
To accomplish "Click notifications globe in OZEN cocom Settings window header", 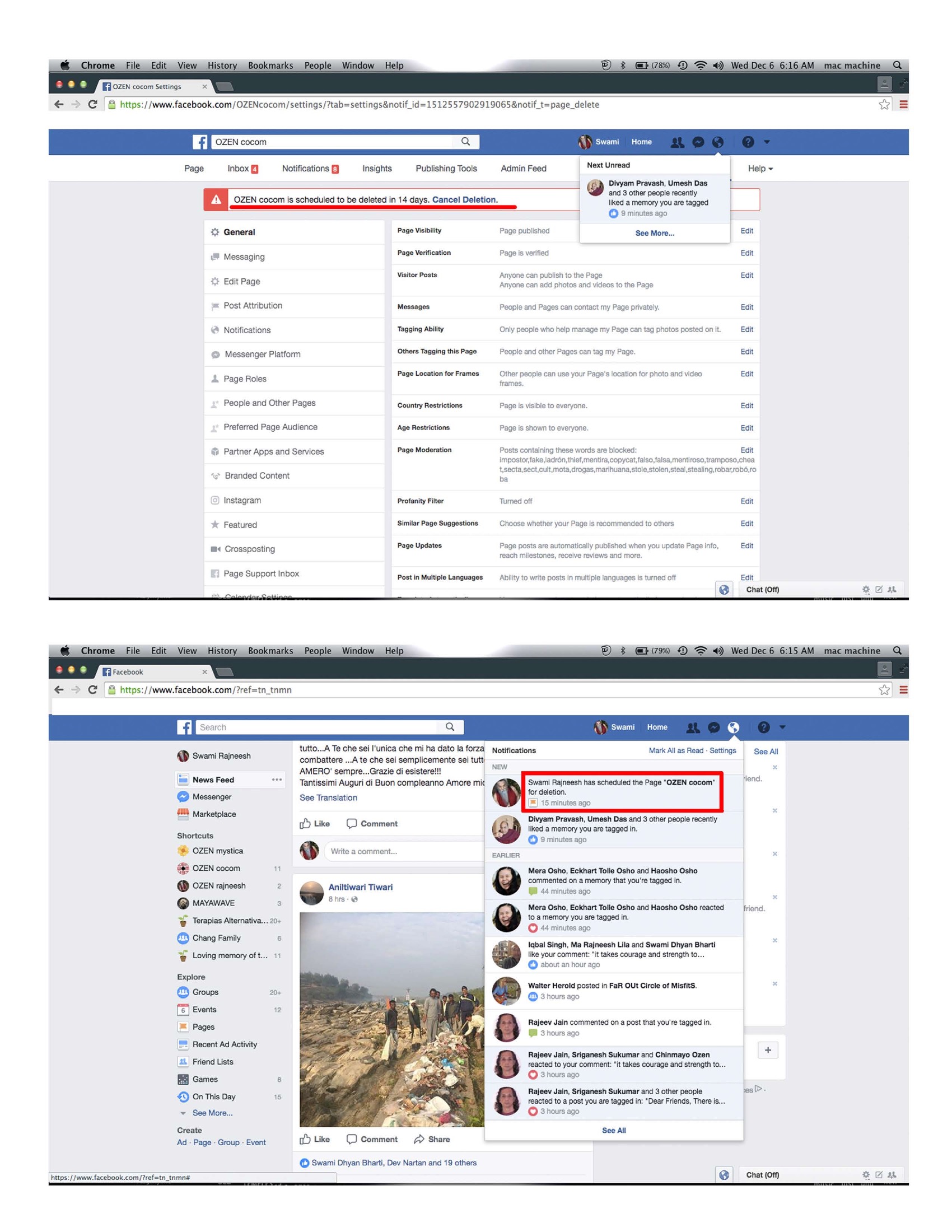I will 717,142.
